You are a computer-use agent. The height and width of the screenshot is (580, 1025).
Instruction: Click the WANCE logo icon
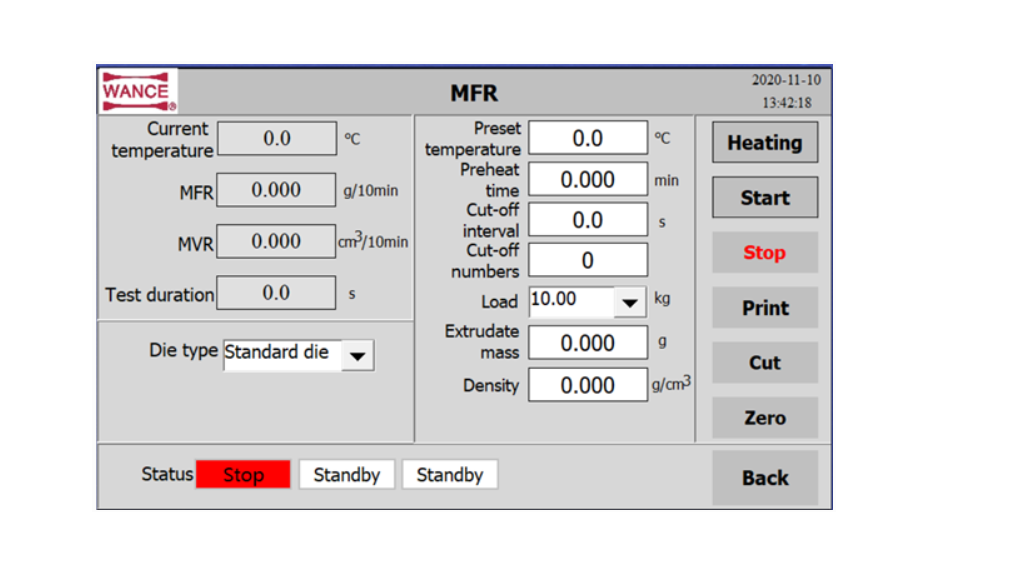138,91
